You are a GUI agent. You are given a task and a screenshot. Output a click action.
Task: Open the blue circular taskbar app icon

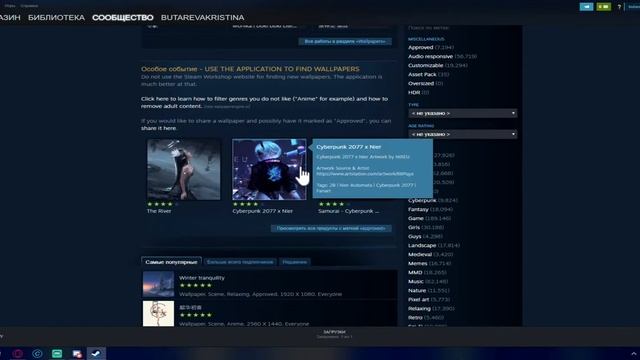pyautogui.click(x=37, y=353)
